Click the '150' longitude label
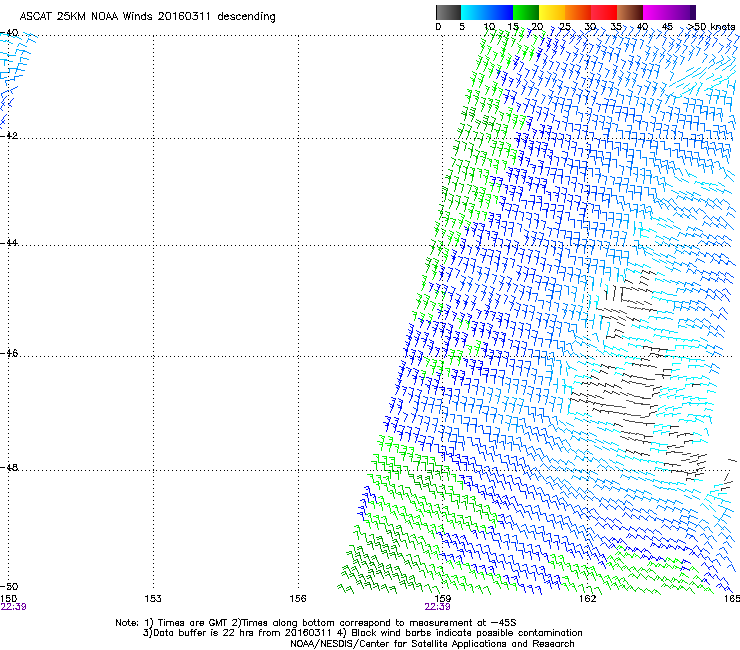Image resolution: width=740 pixels, height=650 pixels. tap(8, 599)
